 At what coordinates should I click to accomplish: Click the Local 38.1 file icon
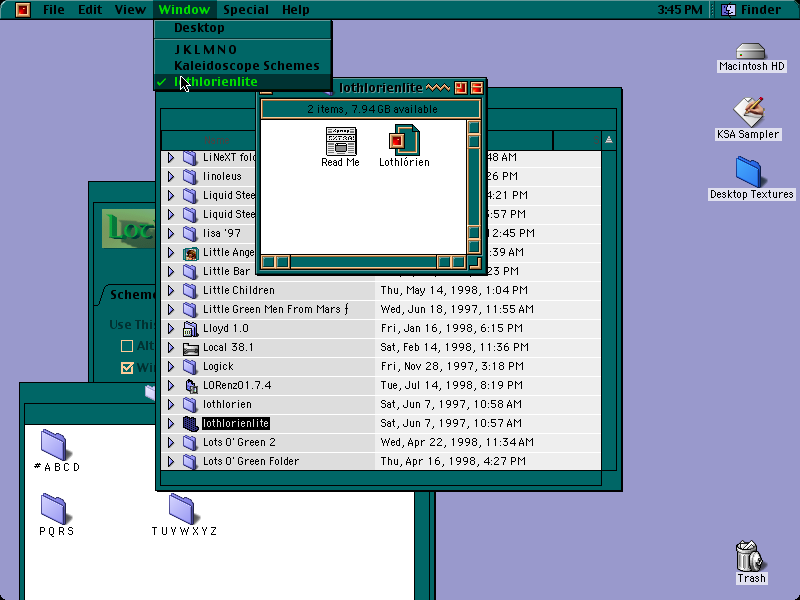[x=190, y=348]
